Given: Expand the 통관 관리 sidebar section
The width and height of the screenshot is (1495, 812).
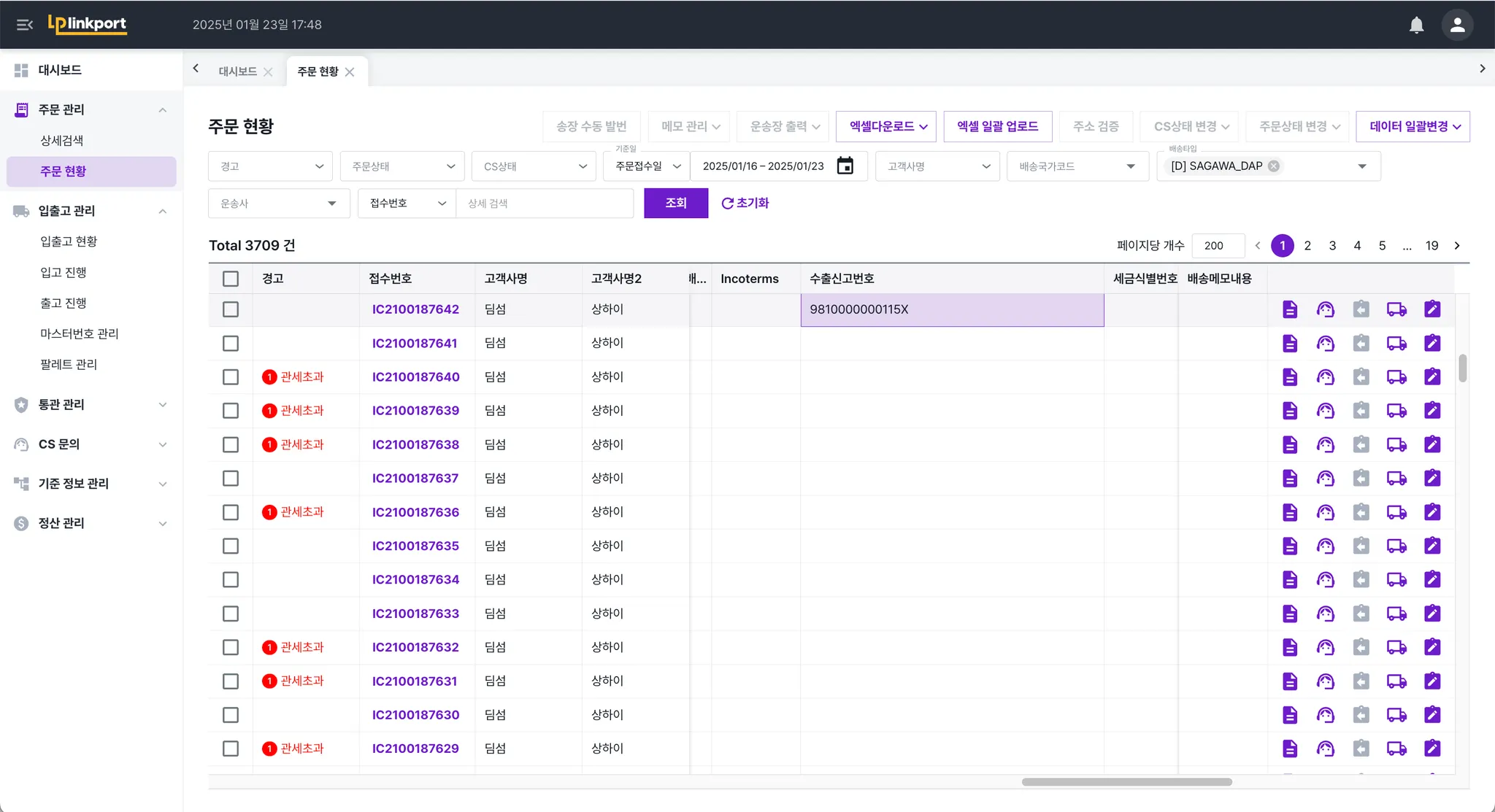Looking at the screenshot, I should coord(91,405).
